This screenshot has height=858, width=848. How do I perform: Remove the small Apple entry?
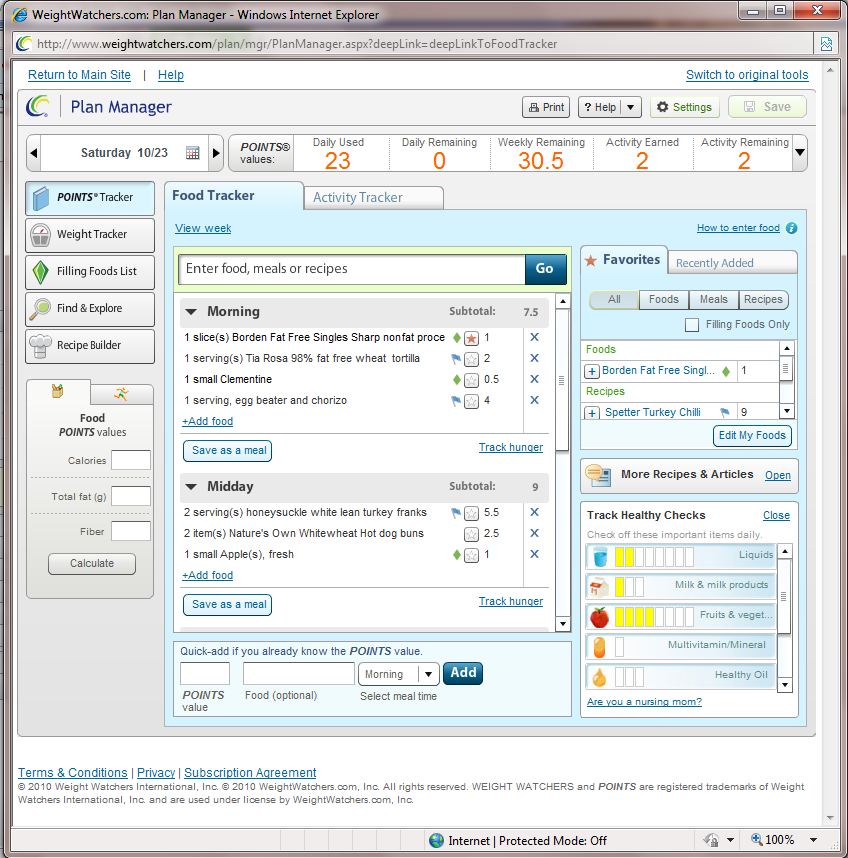(x=535, y=554)
